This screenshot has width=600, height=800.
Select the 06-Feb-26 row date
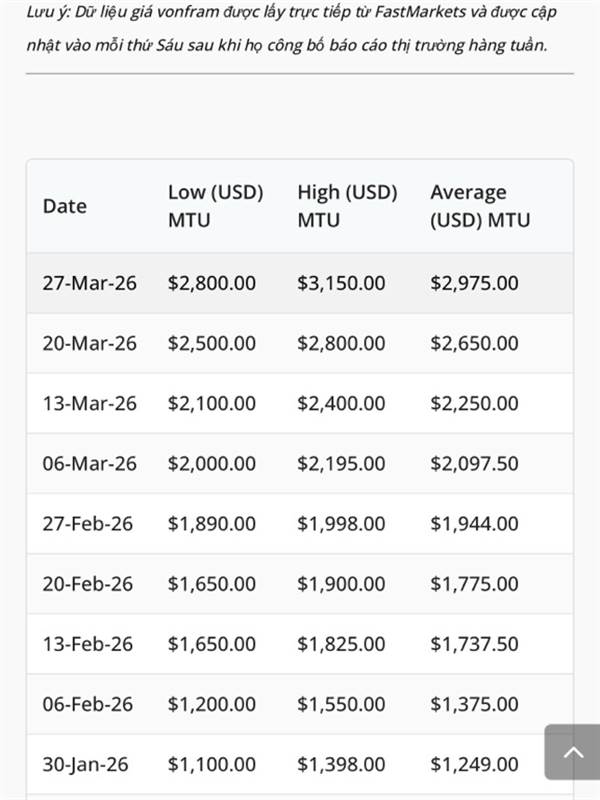[x=88, y=704]
